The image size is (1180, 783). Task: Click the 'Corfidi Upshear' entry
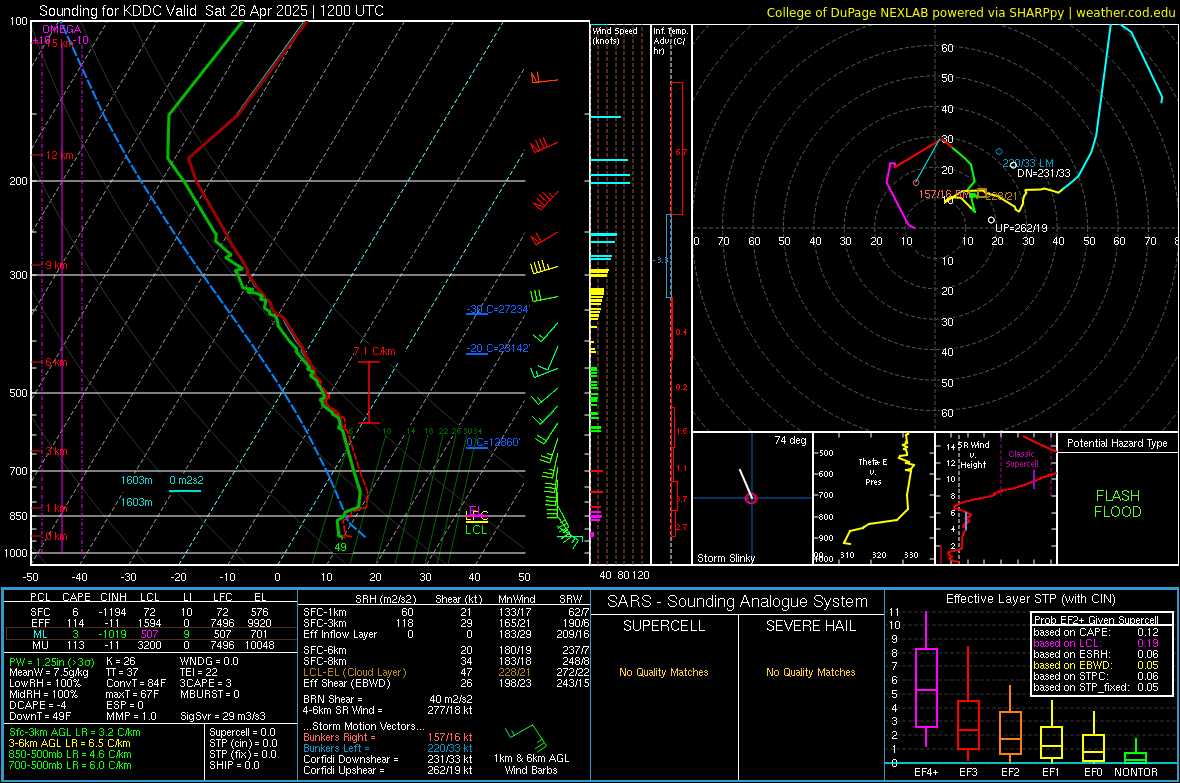pos(388,770)
